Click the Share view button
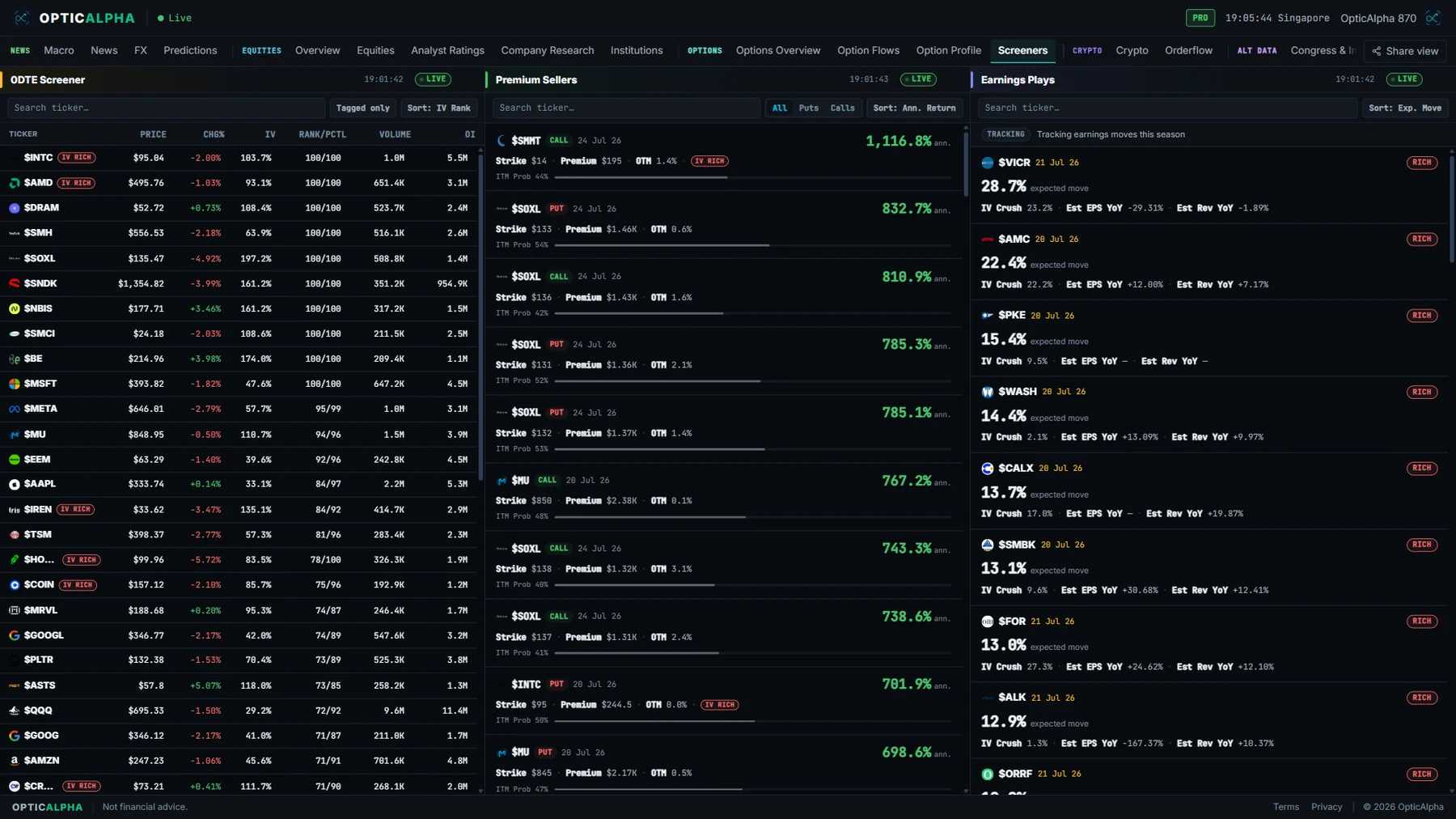 click(1405, 51)
